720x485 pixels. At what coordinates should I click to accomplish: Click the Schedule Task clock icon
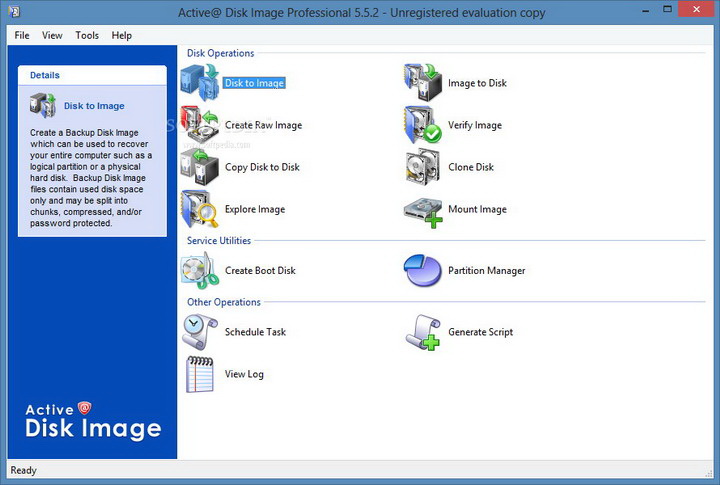point(200,332)
